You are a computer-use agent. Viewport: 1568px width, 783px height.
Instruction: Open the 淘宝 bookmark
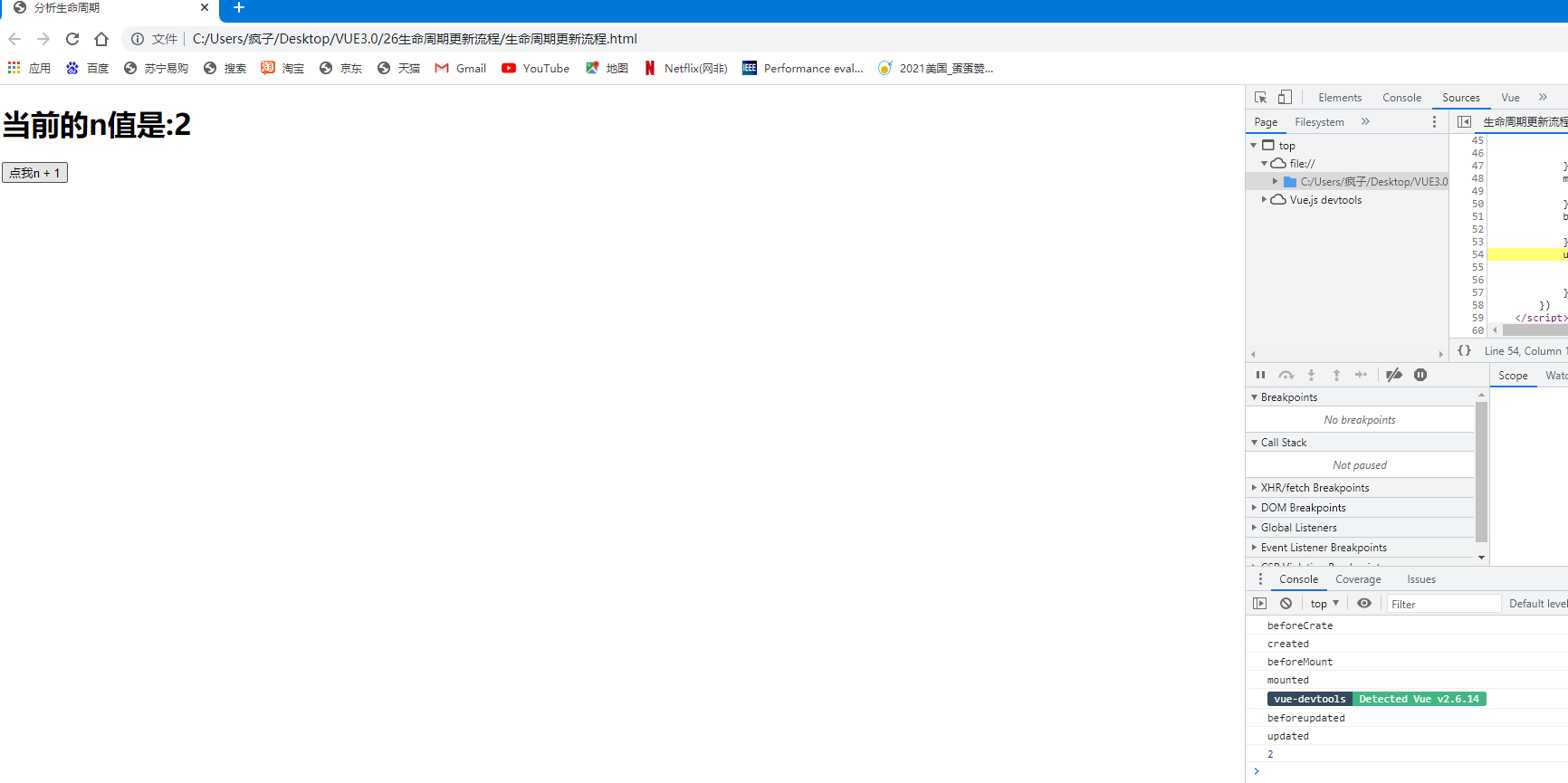(x=282, y=68)
